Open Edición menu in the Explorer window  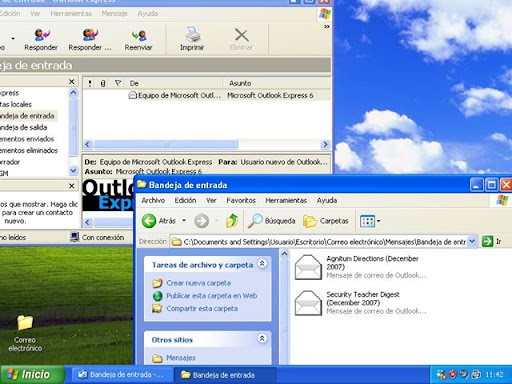click(185, 200)
